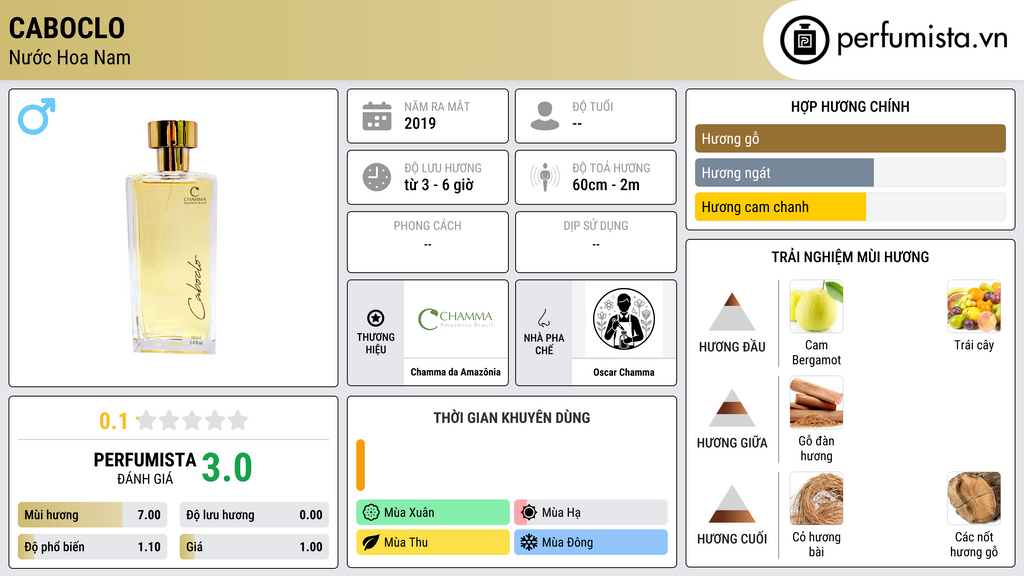Click the perfumista.vn site name
1024x576 pixels.
pyautogui.click(x=922, y=39)
